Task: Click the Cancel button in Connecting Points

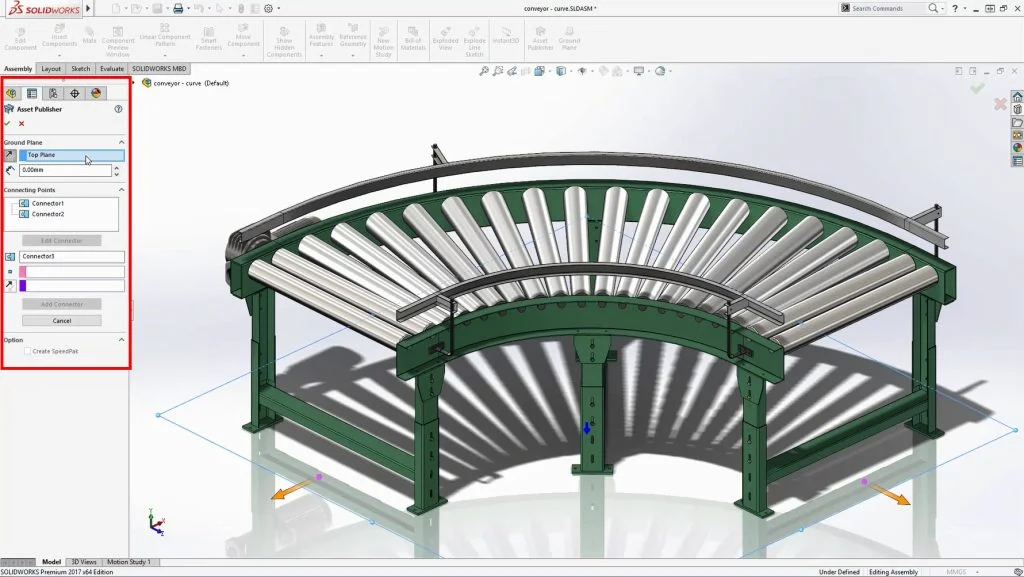Action: 62,321
